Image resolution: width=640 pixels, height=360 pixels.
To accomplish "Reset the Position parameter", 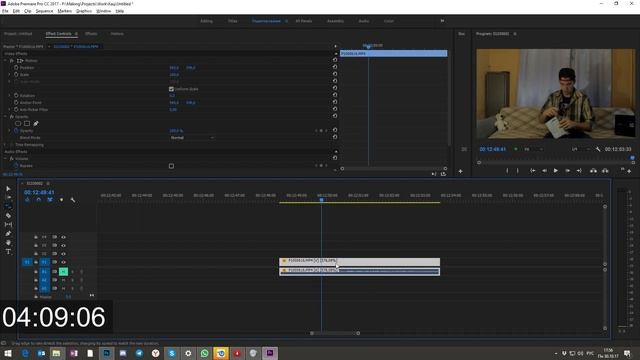I will 335,67.
